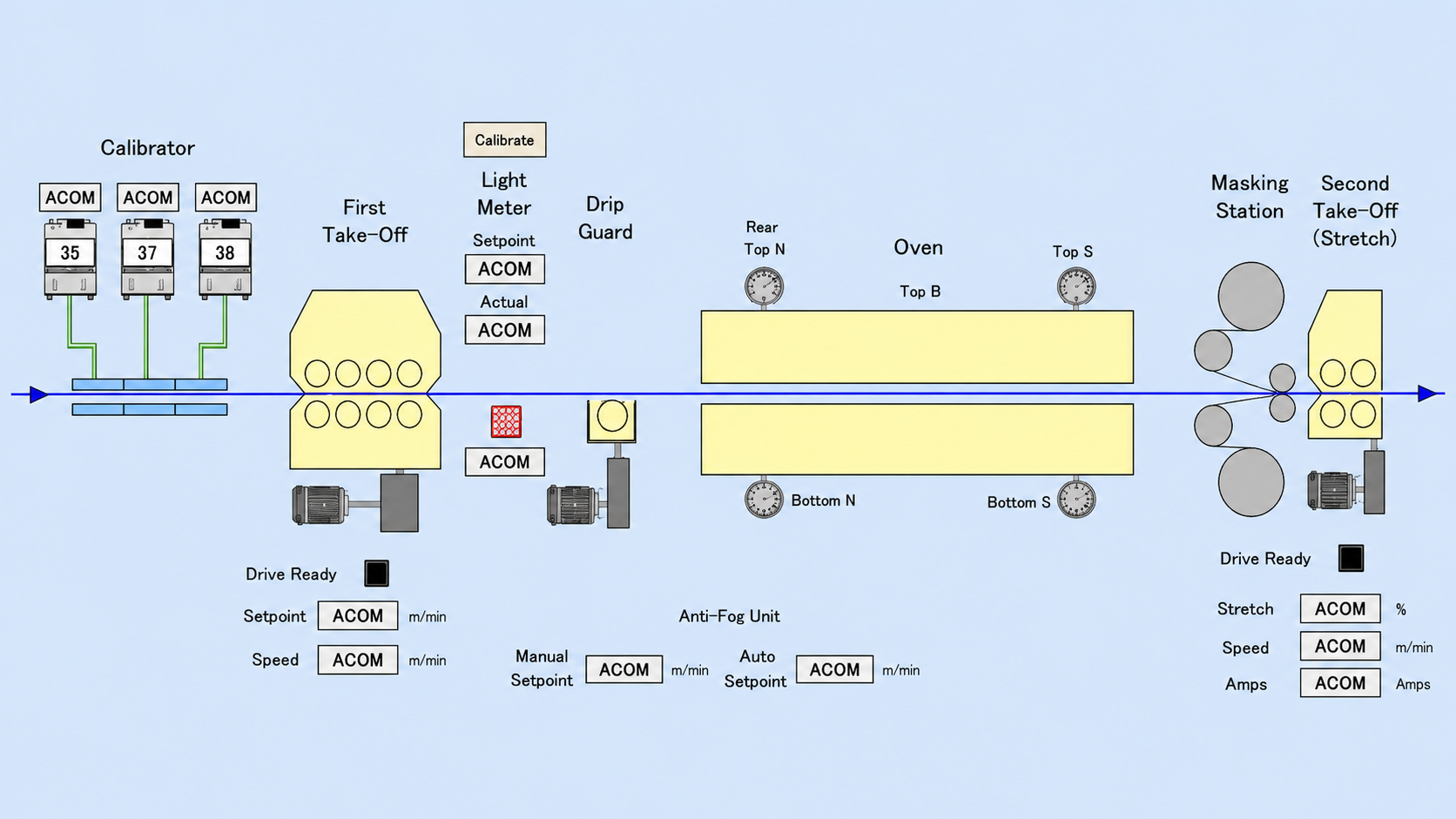Select calibrator unit displaying 35
This screenshot has height=819, width=1456.
[x=70, y=259]
